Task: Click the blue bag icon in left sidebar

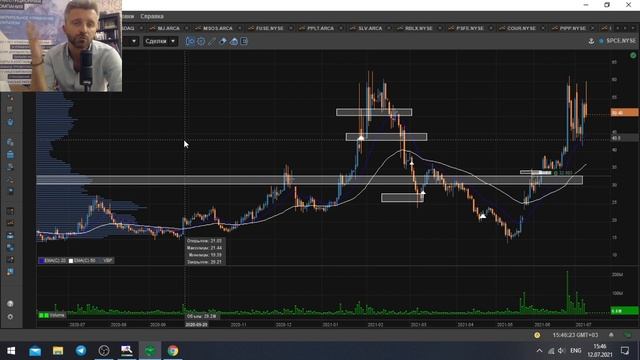Action: 10,122
